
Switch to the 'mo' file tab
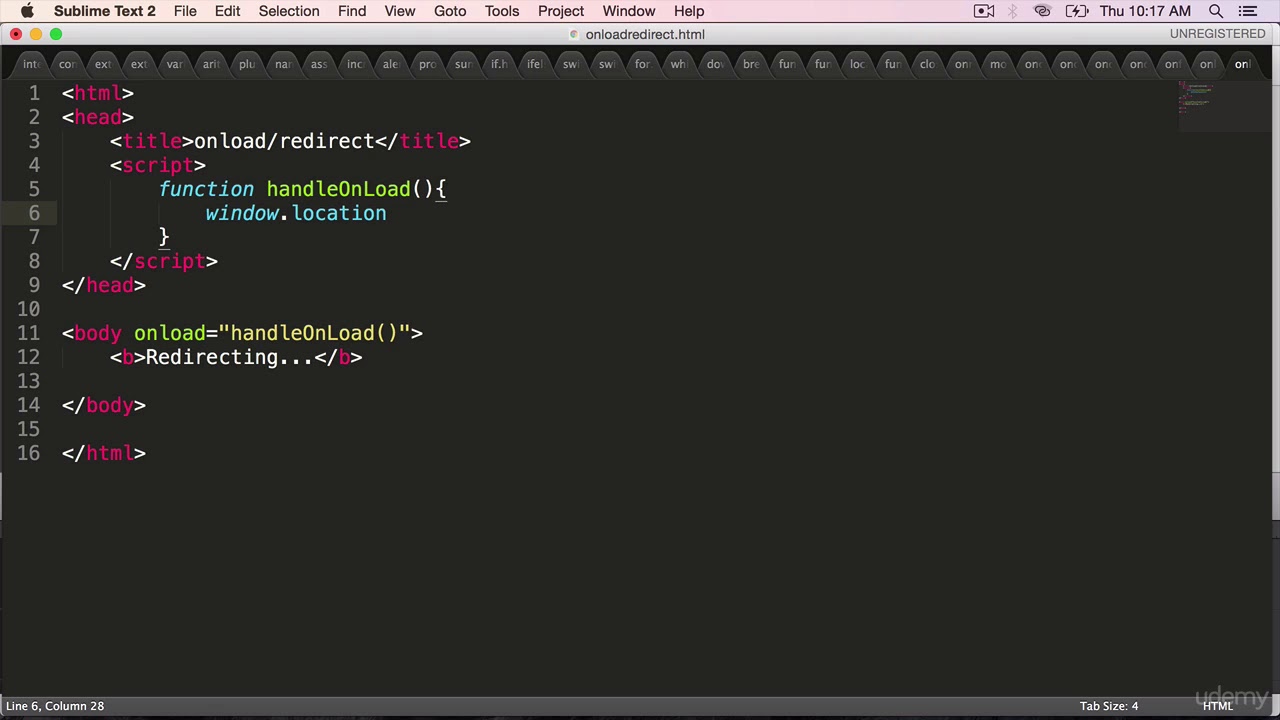997,64
